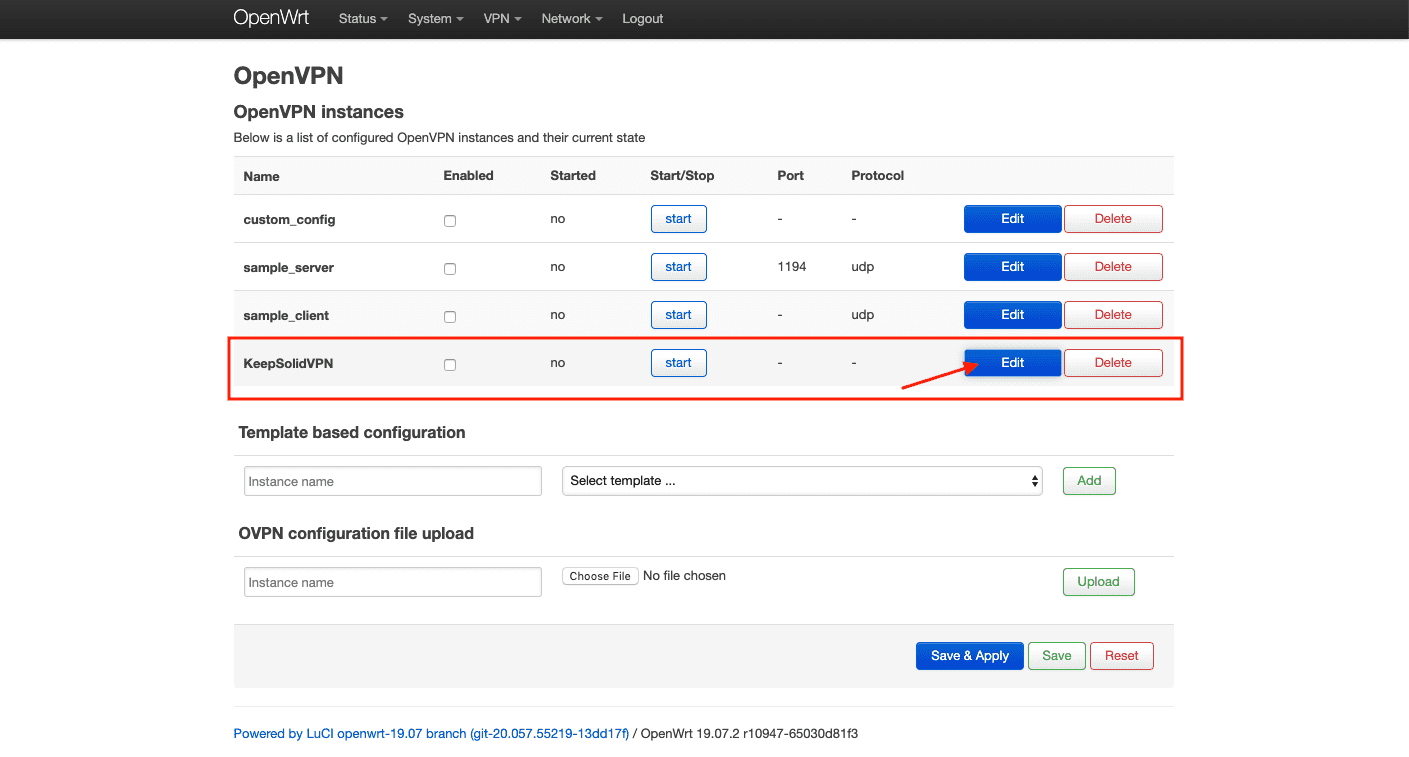
Task: Enable the KeepSolidVPN instance checkbox
Action: (450, 365)
